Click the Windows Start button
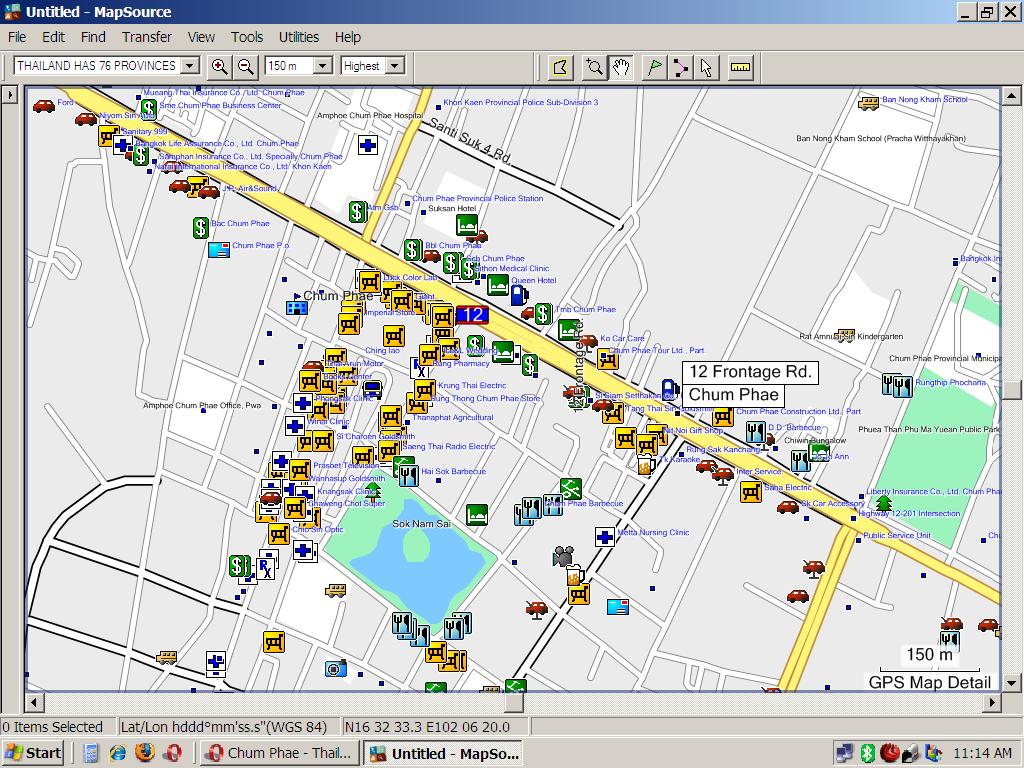Screen dimensions: 1024x768 [33, 753]
